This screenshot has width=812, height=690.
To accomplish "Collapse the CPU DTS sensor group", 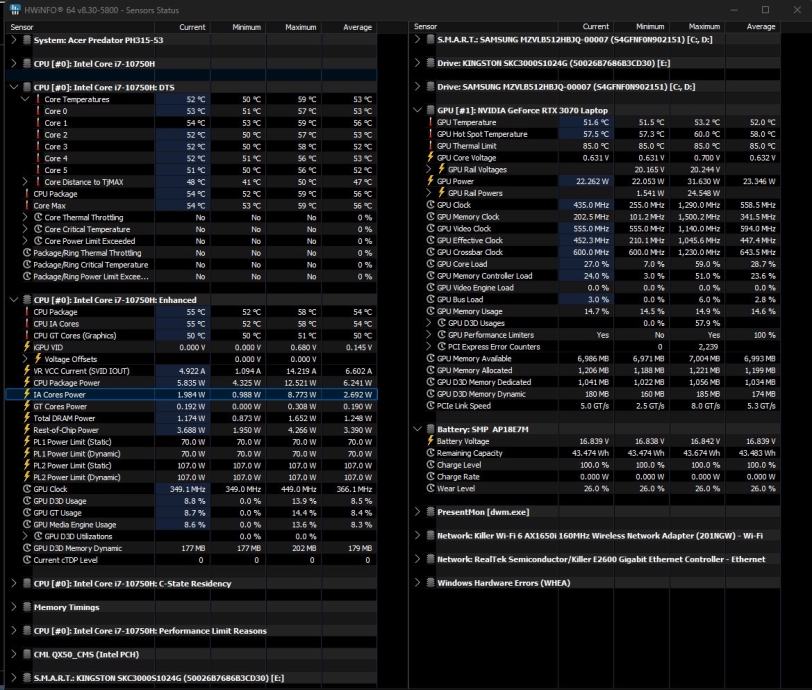I will [14, 88].
